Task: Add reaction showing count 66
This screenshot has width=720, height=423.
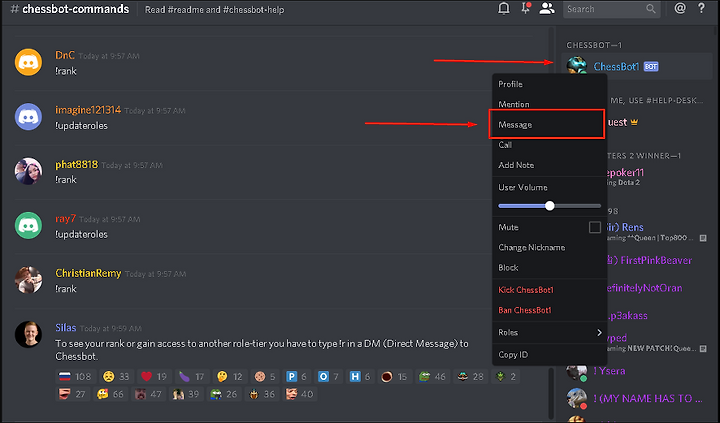Action: (x=111, y=394)
